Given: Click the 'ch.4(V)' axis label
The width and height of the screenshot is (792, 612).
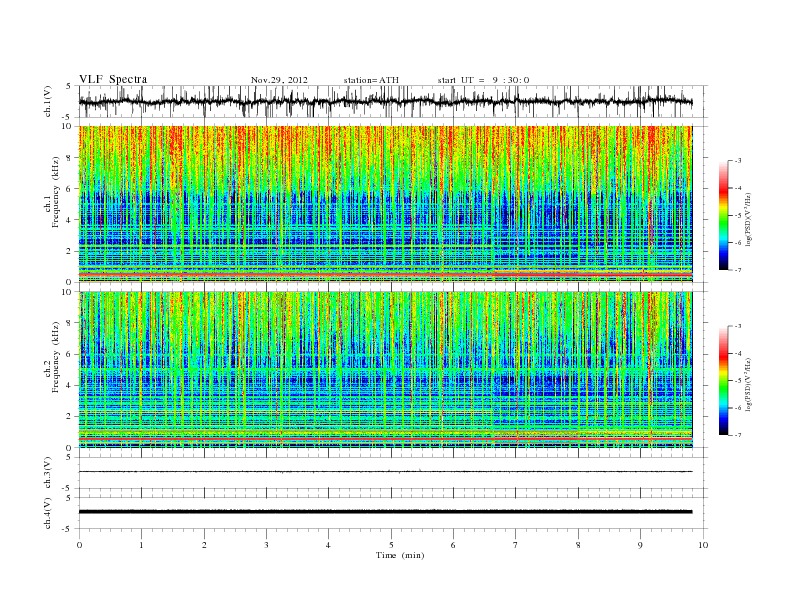Looking at the screenshot, I should click(x=48, y=513).
